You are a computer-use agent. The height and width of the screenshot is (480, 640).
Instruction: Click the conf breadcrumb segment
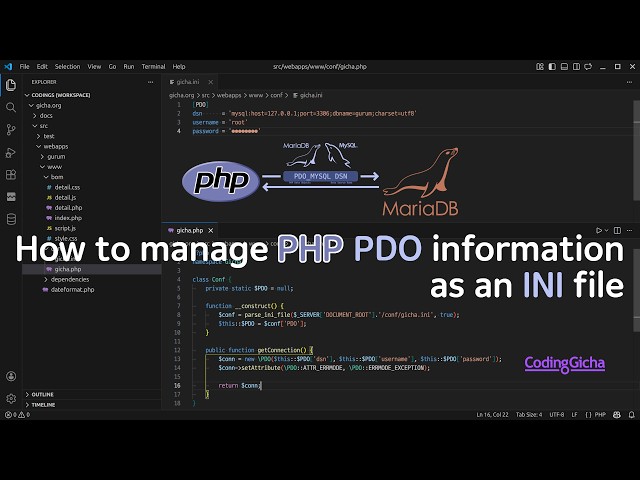pos(276,95)
